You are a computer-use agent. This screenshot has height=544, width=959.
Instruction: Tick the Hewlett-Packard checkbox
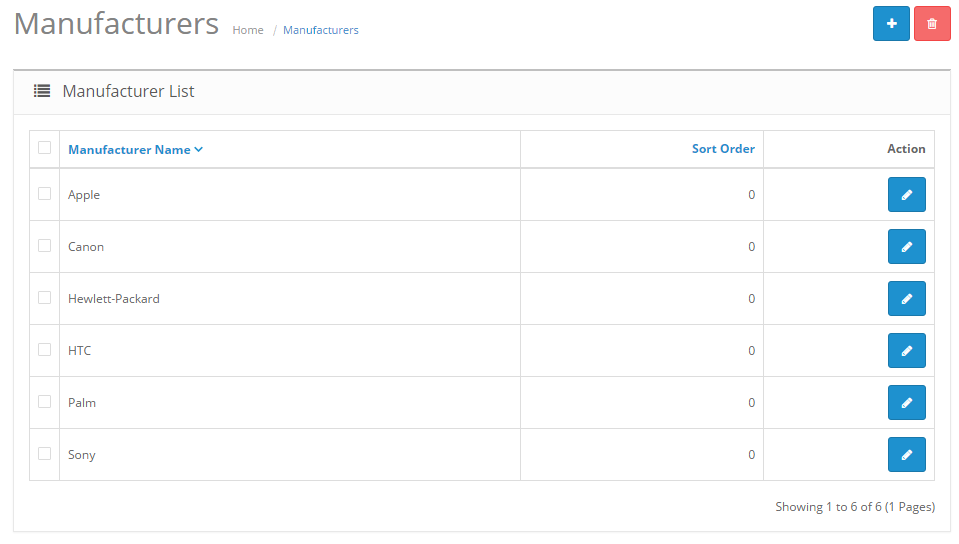(44, 298)
